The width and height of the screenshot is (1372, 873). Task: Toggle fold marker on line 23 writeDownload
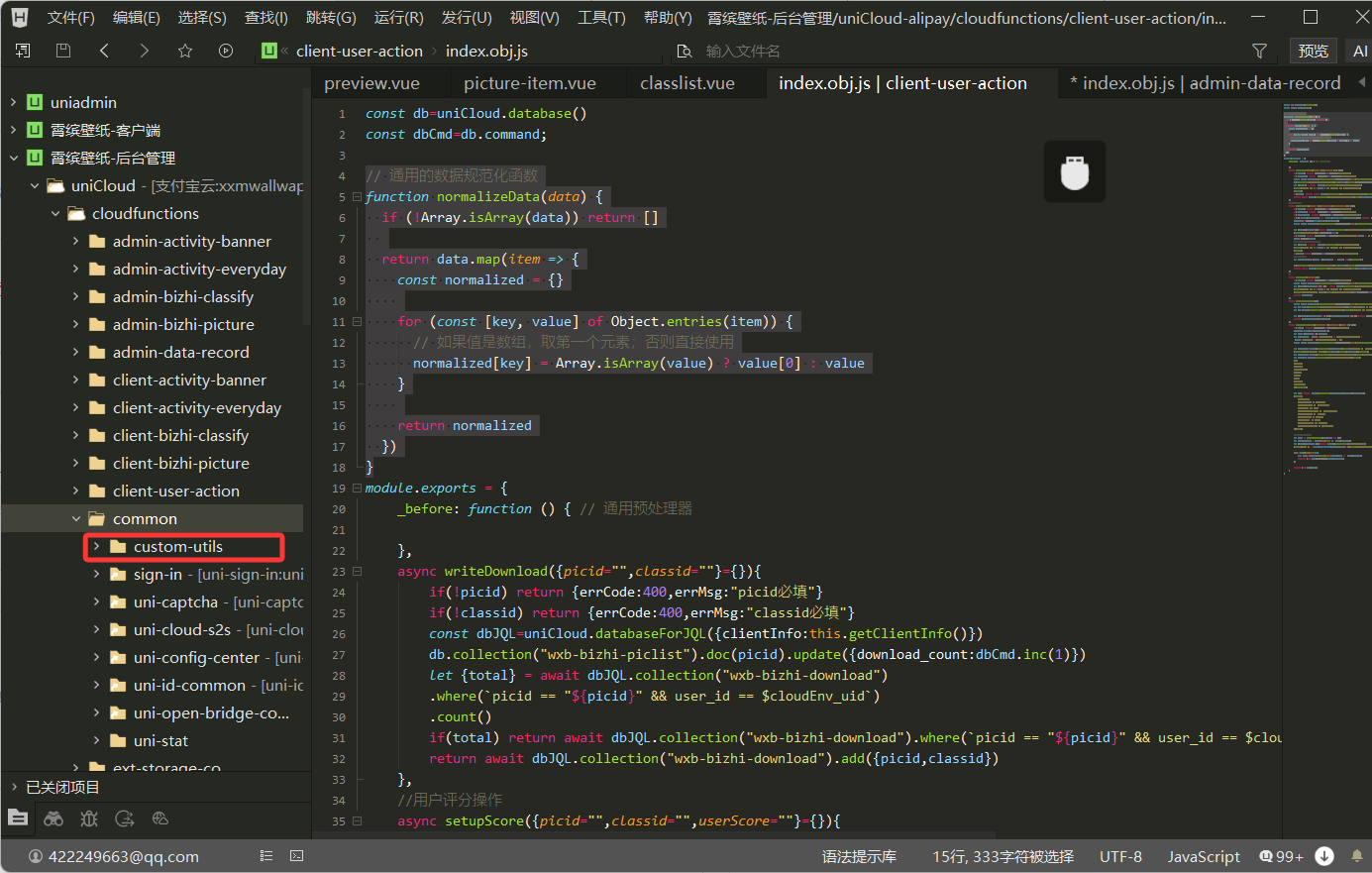coord(357,572)
